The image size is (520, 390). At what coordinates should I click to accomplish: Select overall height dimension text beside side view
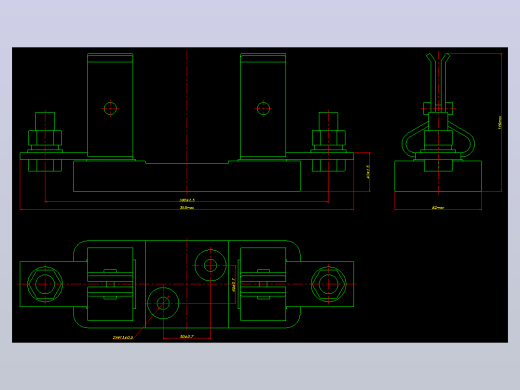pyautogui.click(x=499, y=122)
